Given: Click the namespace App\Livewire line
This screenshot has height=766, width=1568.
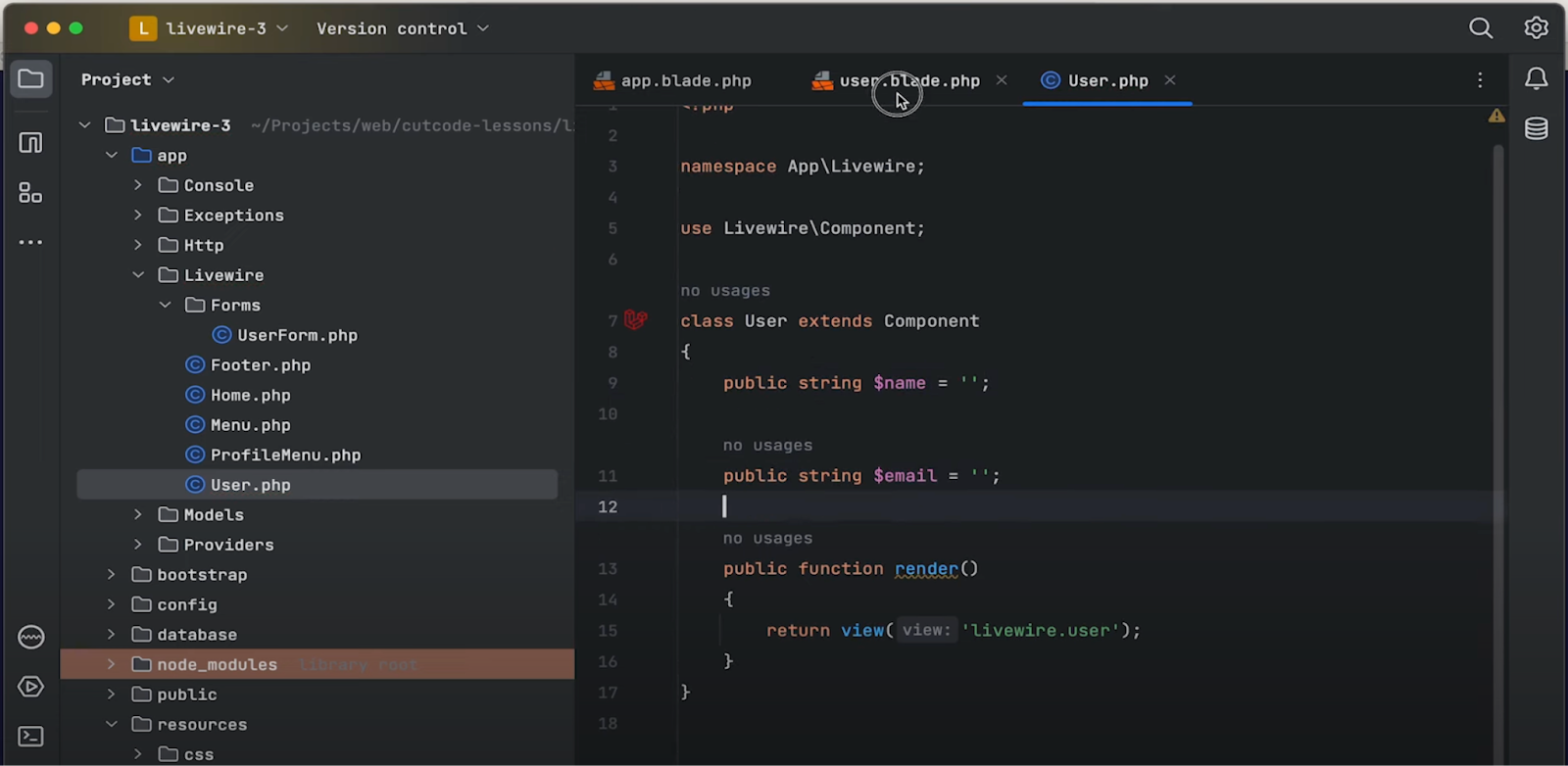Looking at the screenshot, I should click(x=803, y=167).
